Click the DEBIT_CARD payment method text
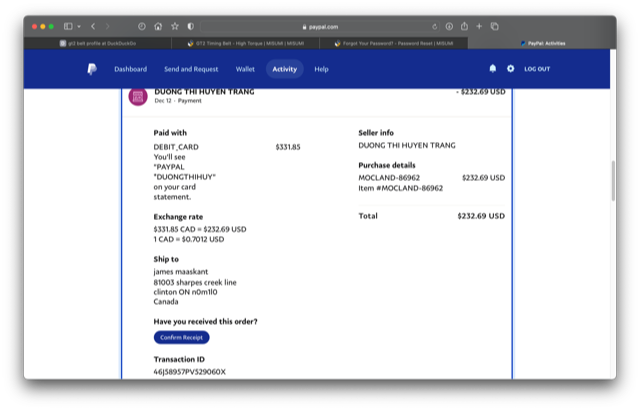640x410 pixels. (176, 147)
